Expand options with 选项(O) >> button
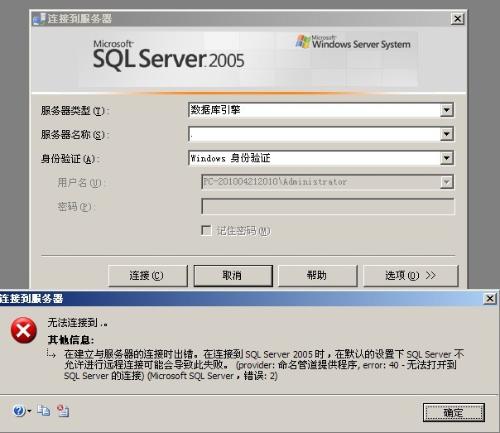The image size is (500, 433). [x=411, y=276]
